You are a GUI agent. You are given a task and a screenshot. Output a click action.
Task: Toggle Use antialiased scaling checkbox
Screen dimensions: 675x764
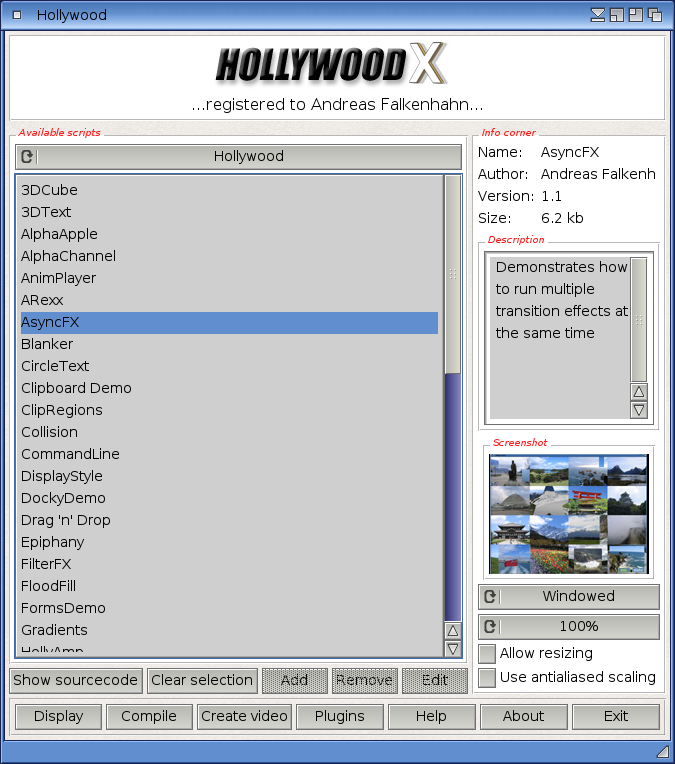pos(487,678)
